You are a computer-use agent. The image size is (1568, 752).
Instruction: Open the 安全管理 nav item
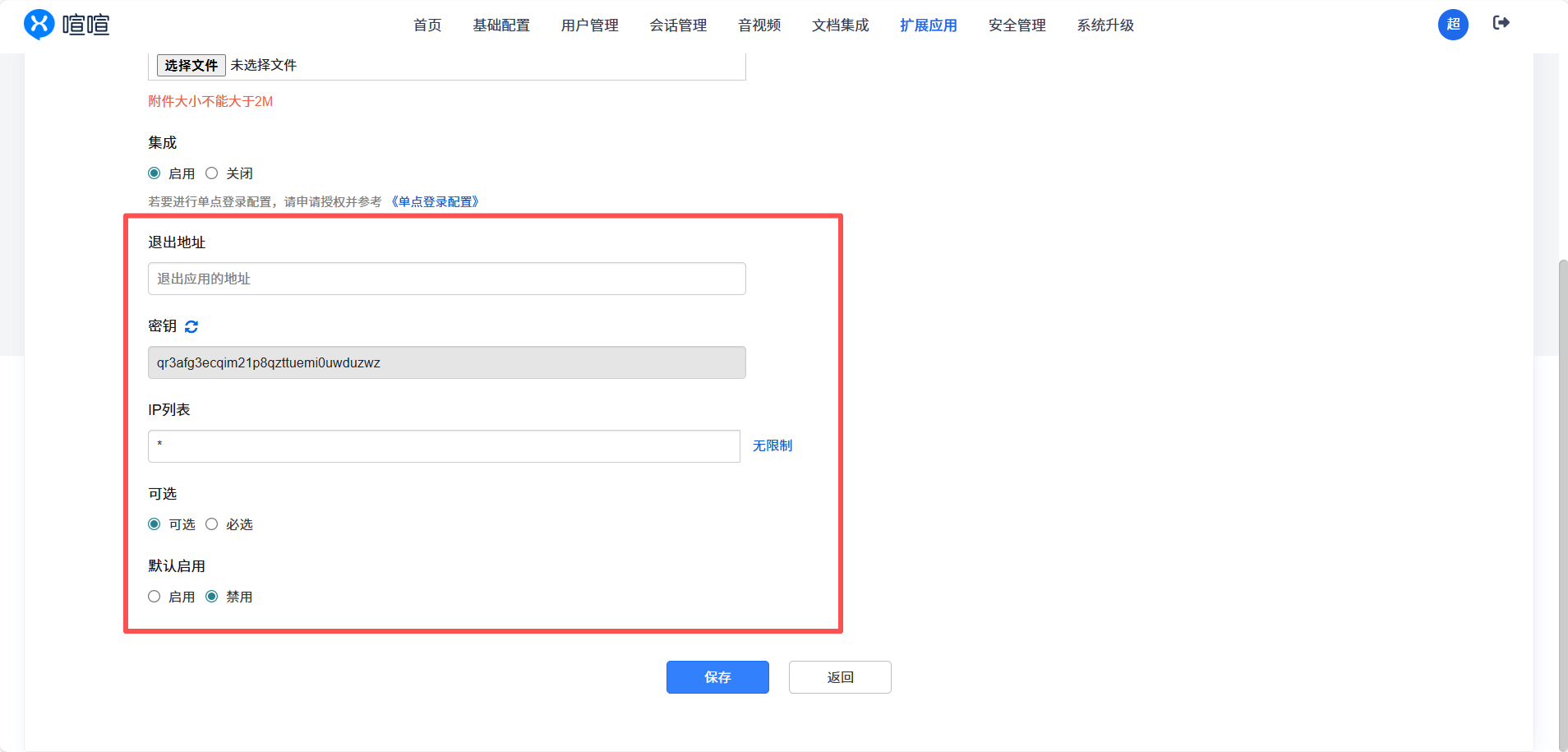tap(1017, 25)
